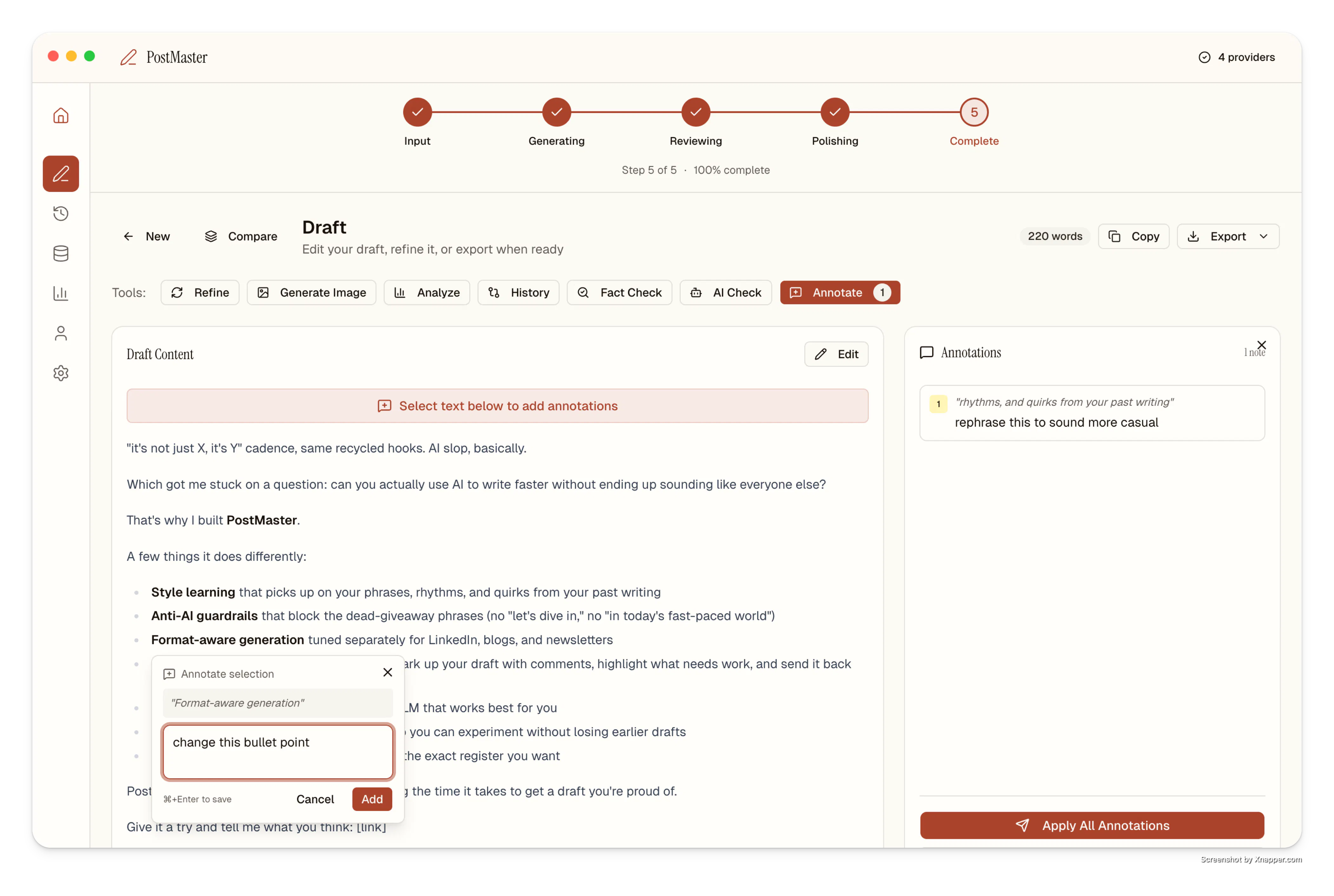The height and width of the screenshot is (896, 1334).
Task: Click the annotation comment text field
Action: point(278,752)
